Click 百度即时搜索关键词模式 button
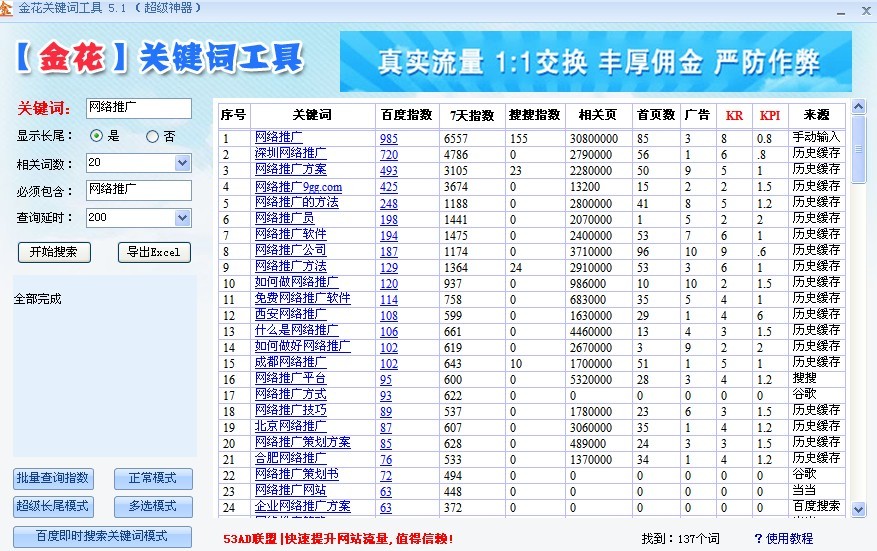This screenshot has height=551, width=877. pos(101,536)
